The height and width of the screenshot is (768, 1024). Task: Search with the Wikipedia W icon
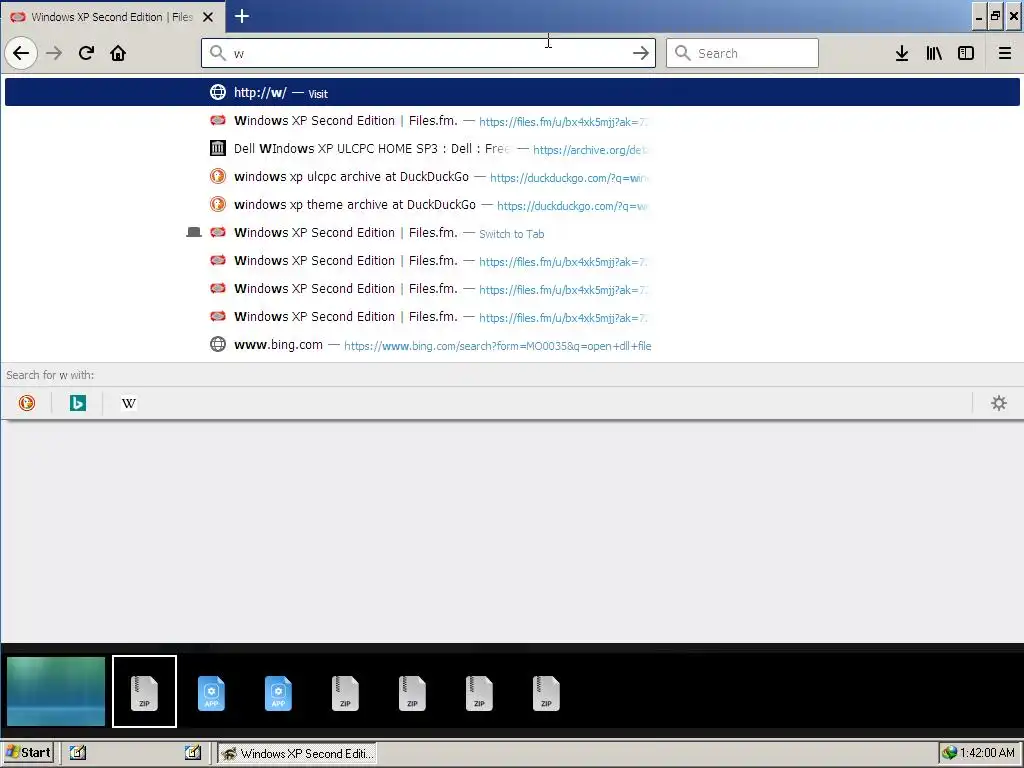[x=129, y=403]
